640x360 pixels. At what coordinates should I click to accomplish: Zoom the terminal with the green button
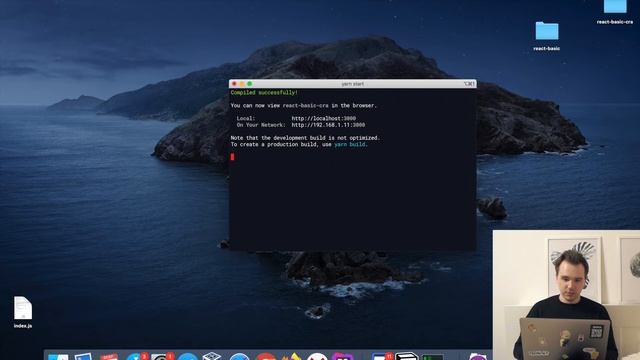pos(249,84)
